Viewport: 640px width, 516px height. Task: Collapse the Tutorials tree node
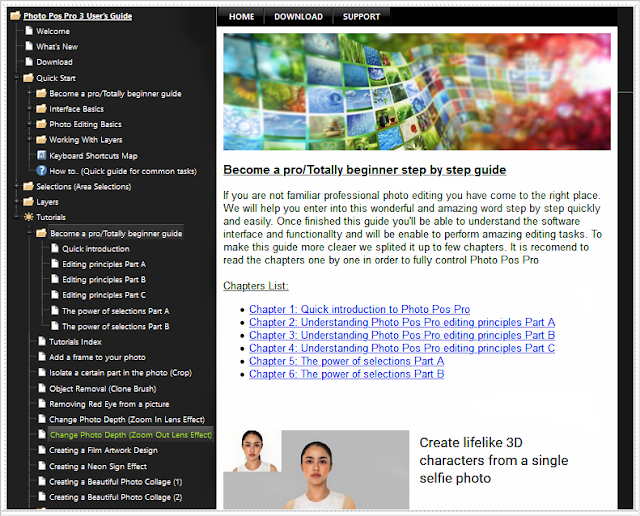point(17,217)
